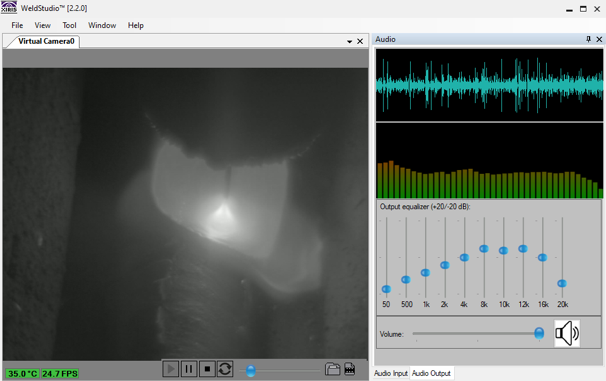Switch to the Audio Input tab
Image resolution: width=606 pixels, height=381 pixels.
(391, 373)
